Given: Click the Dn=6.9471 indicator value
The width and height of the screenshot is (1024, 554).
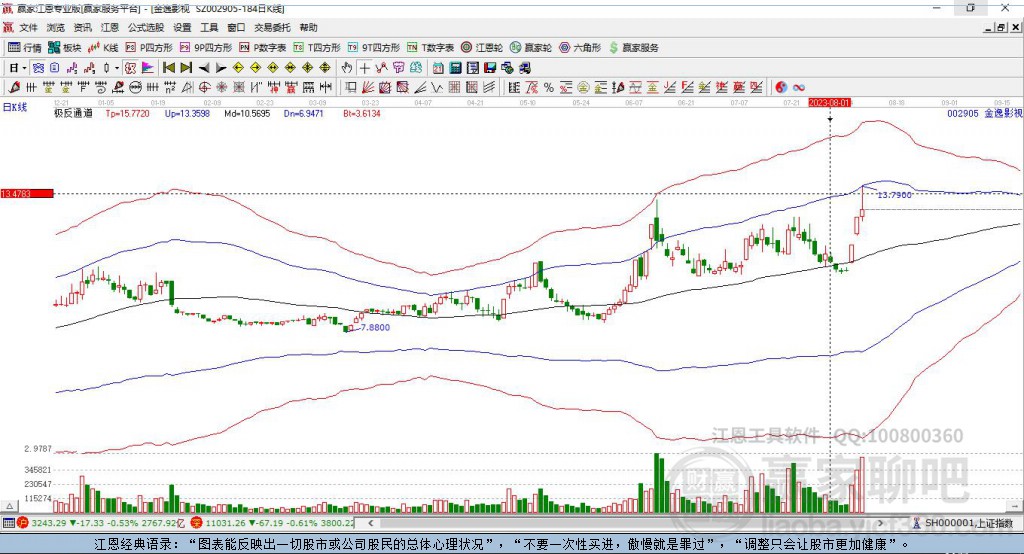Looking at the screenshot, I should 304,113.
